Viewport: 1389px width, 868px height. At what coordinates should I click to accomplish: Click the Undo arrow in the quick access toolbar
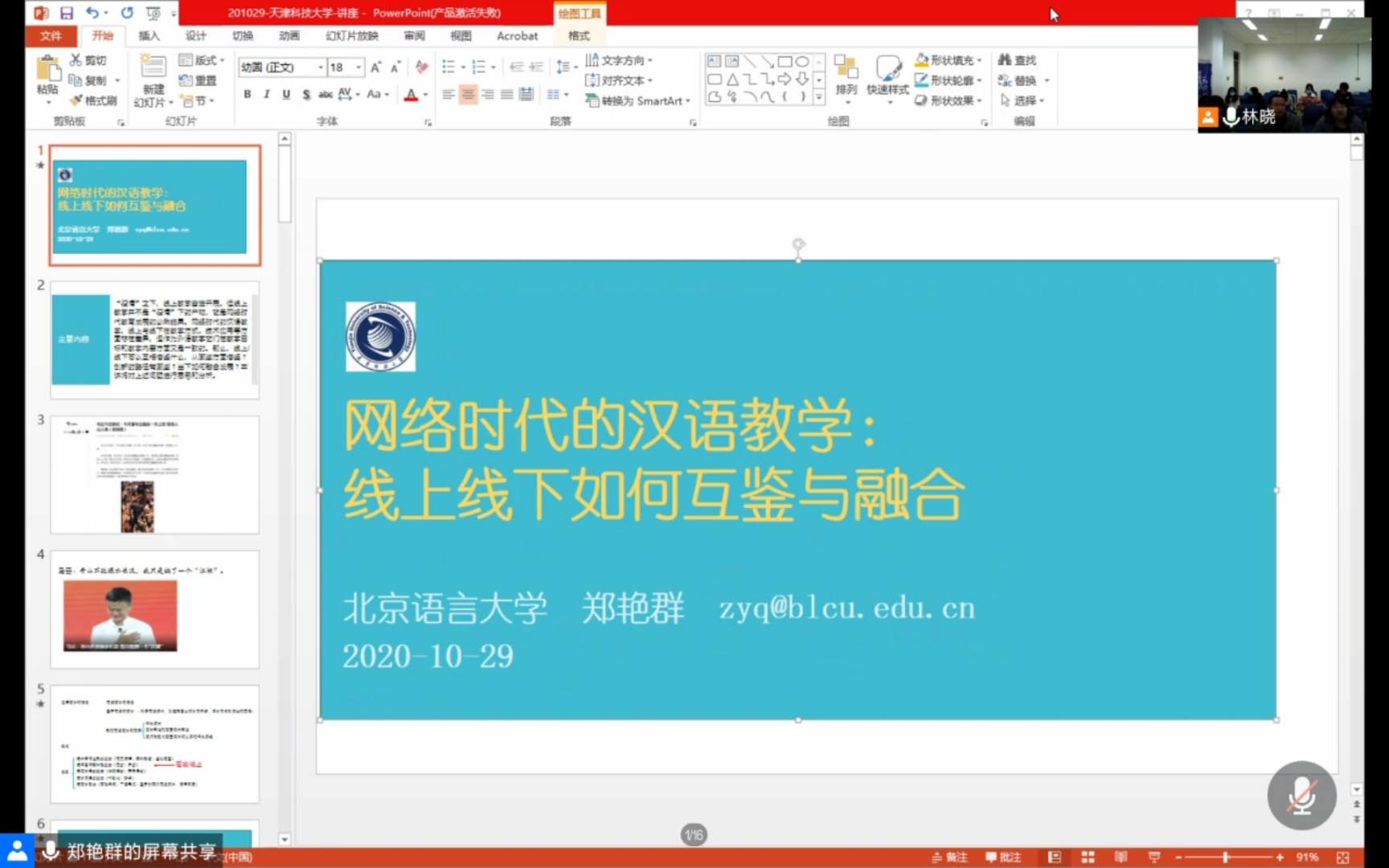[x=92, y=13]
